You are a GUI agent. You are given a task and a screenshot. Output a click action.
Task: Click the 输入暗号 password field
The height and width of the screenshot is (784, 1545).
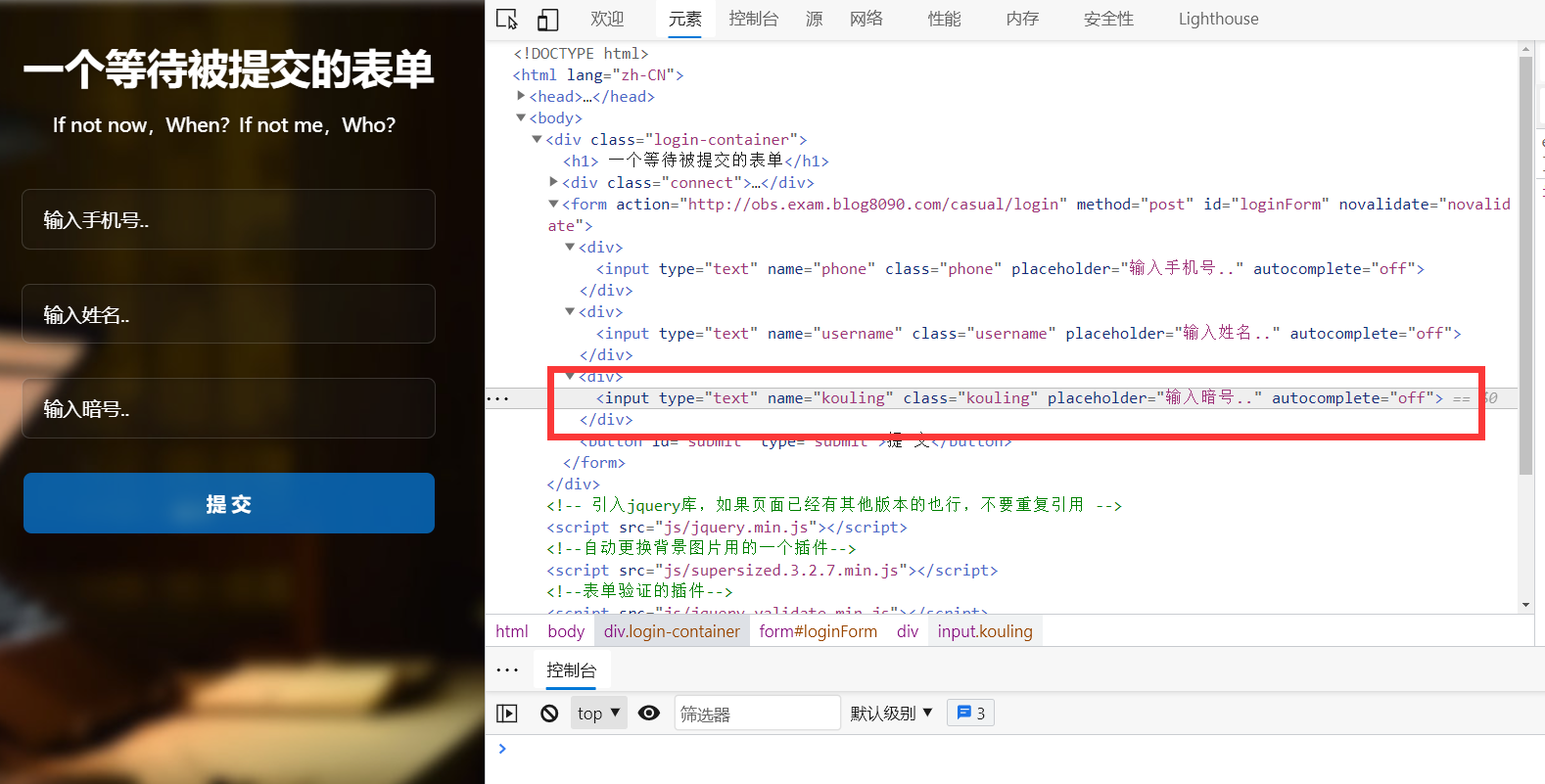(228, 408)
